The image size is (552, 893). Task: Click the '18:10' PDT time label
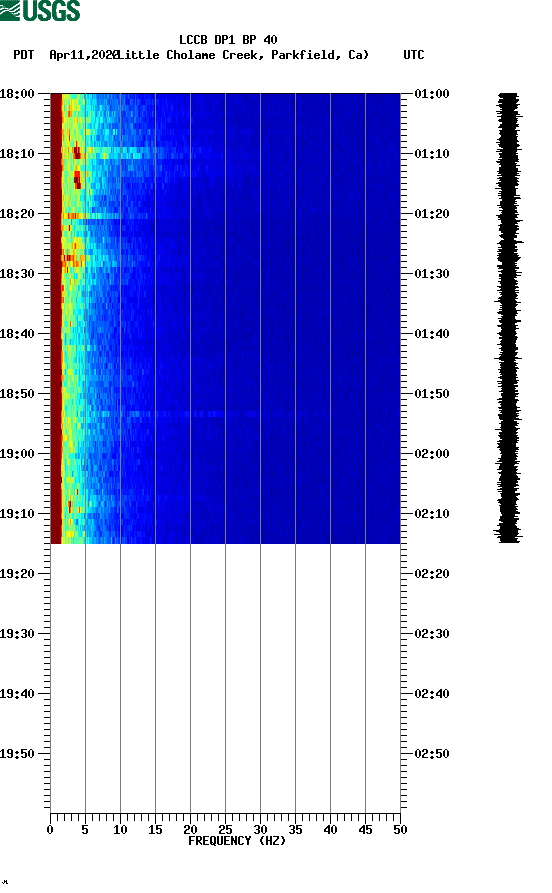(17, 154)
